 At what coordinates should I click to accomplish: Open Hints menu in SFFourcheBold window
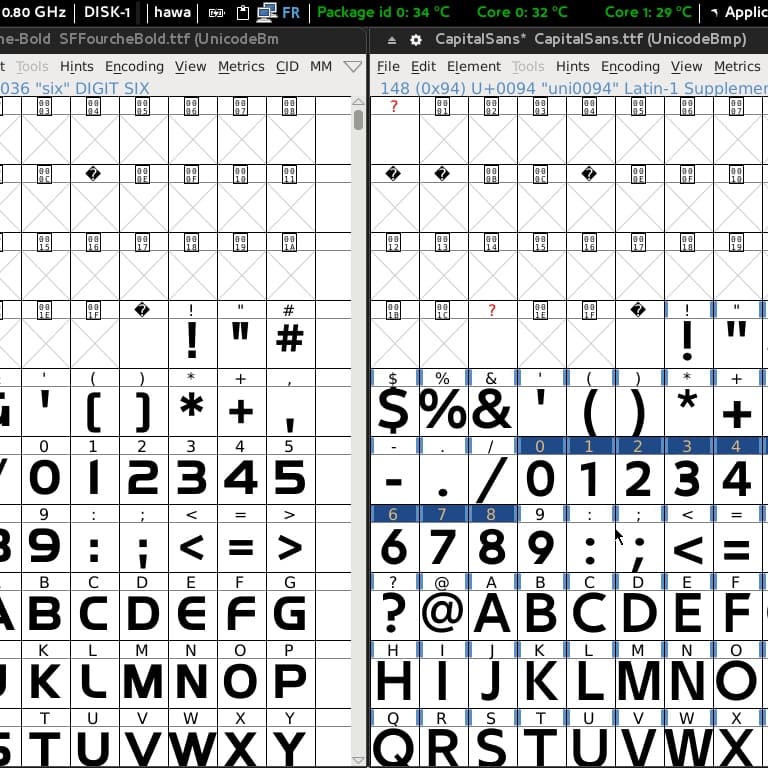pyautogui.click(x=76, y=66)
